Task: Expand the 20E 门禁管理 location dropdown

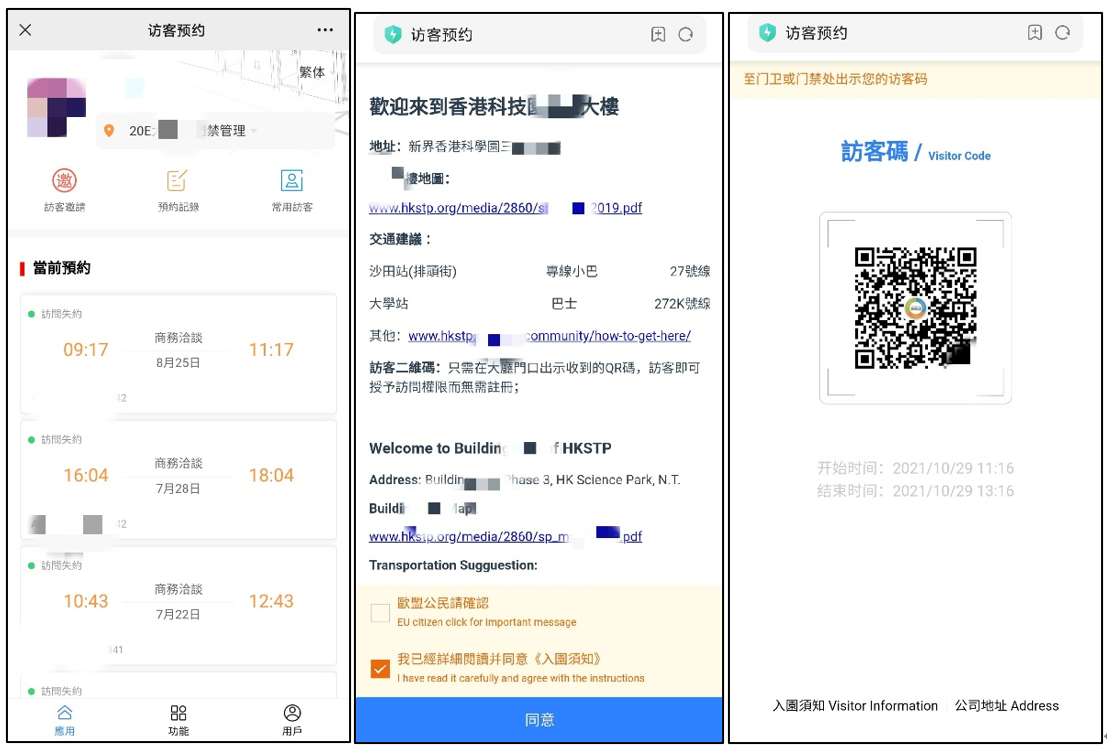Action: click(x=215, y=131)
